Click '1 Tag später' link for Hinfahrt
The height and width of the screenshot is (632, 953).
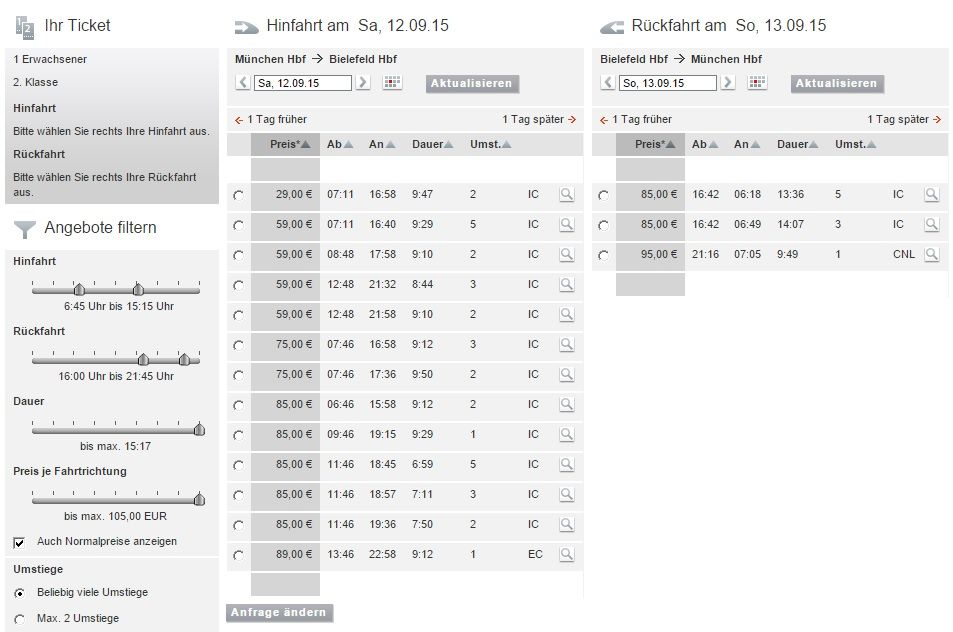pos(539,119)
